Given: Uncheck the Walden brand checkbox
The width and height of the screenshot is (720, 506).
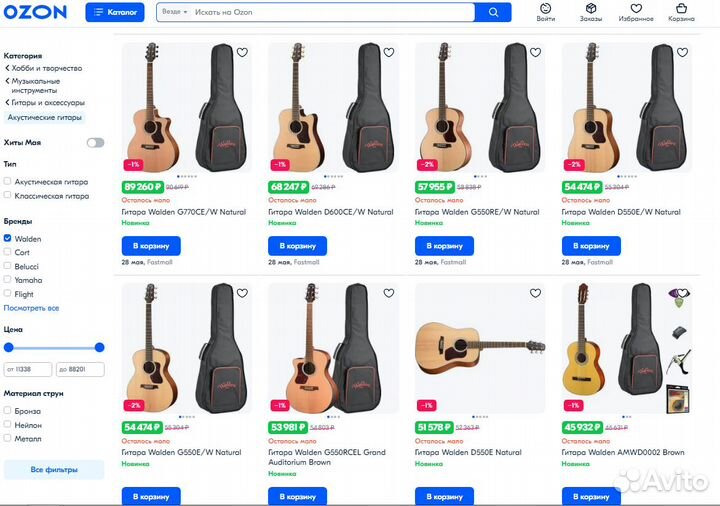Looking at the screenshot, I should pos(8,239).
